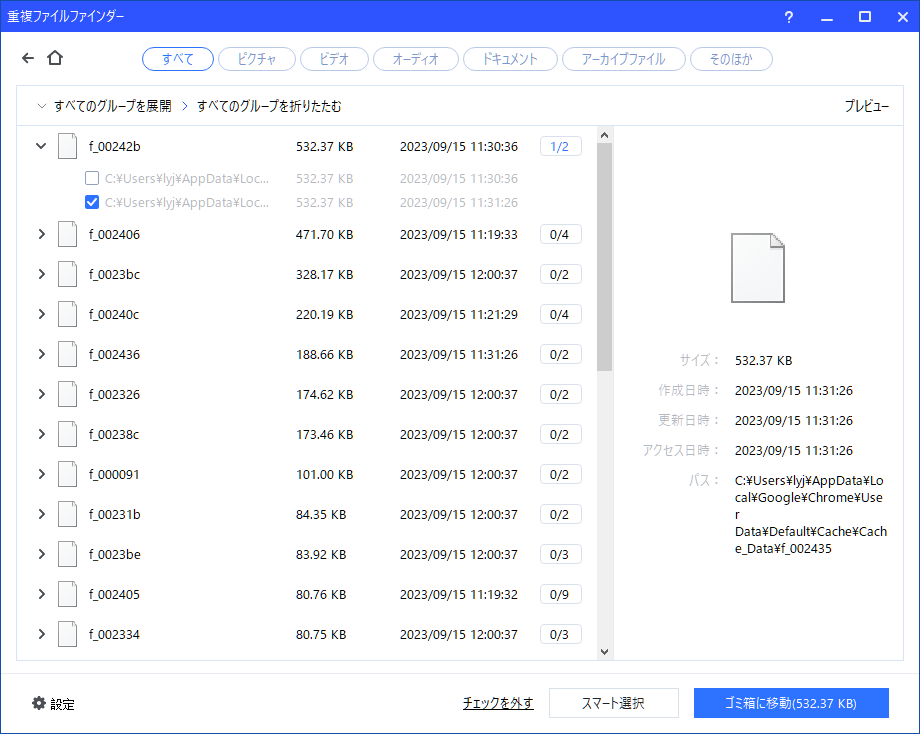The image size is (920, 734).
Task: Click the scrollbar down arrow
Action: click(x=604, y=651)
